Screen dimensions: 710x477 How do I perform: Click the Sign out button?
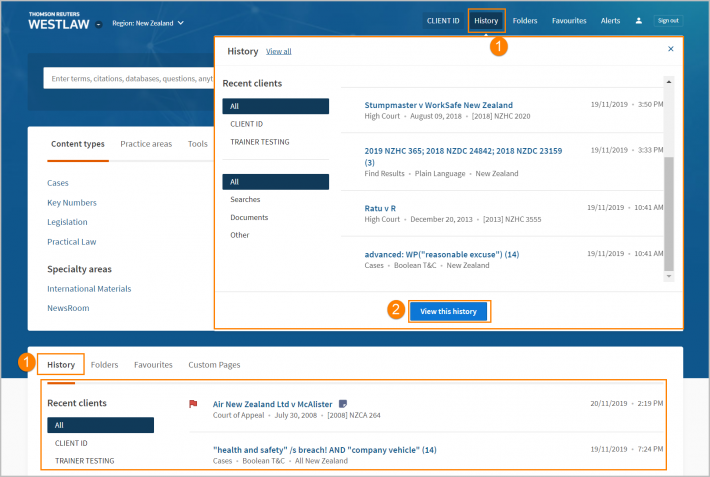(x=668, y=21)
